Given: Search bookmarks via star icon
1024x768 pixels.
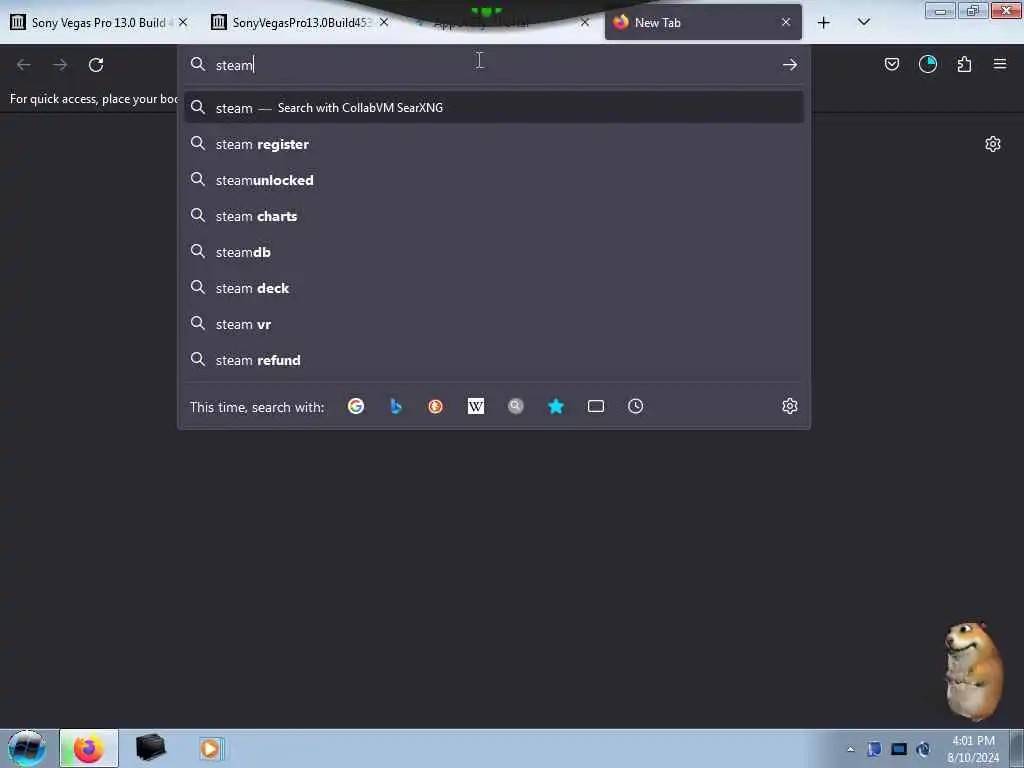Looking at the screenshot, I should [x=556, y=406].
